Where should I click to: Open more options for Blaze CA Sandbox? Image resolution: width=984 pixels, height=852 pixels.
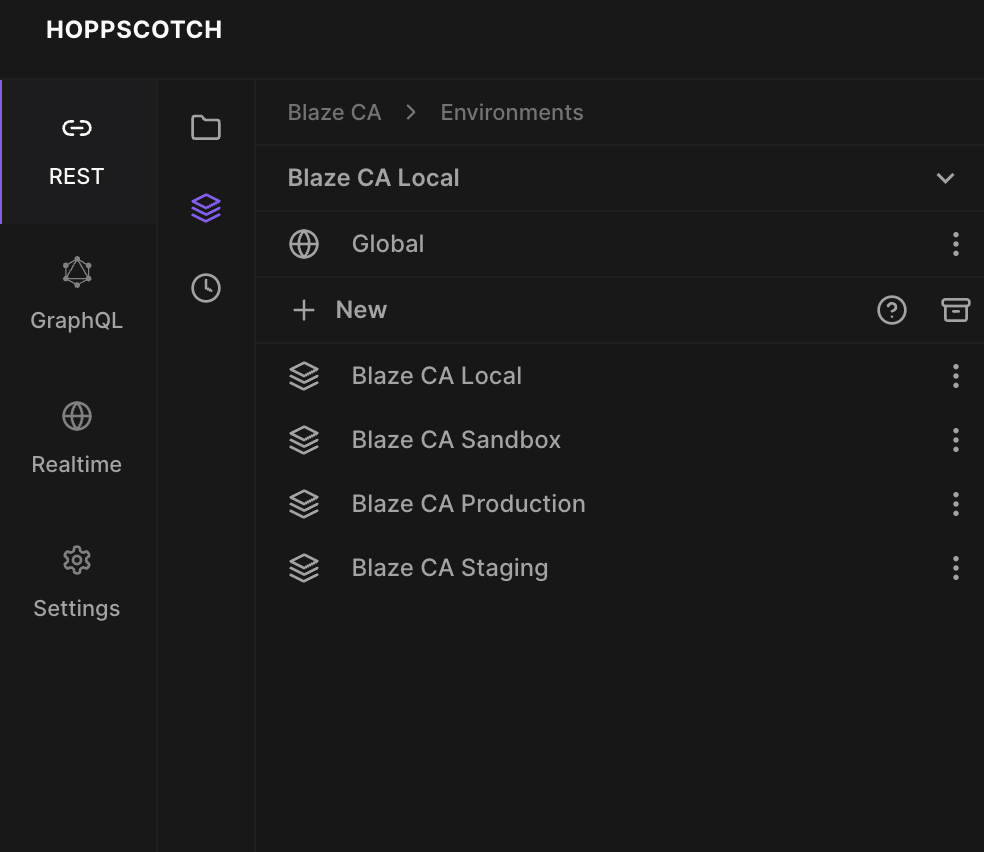pyautogui.click(x=955, y=440)
